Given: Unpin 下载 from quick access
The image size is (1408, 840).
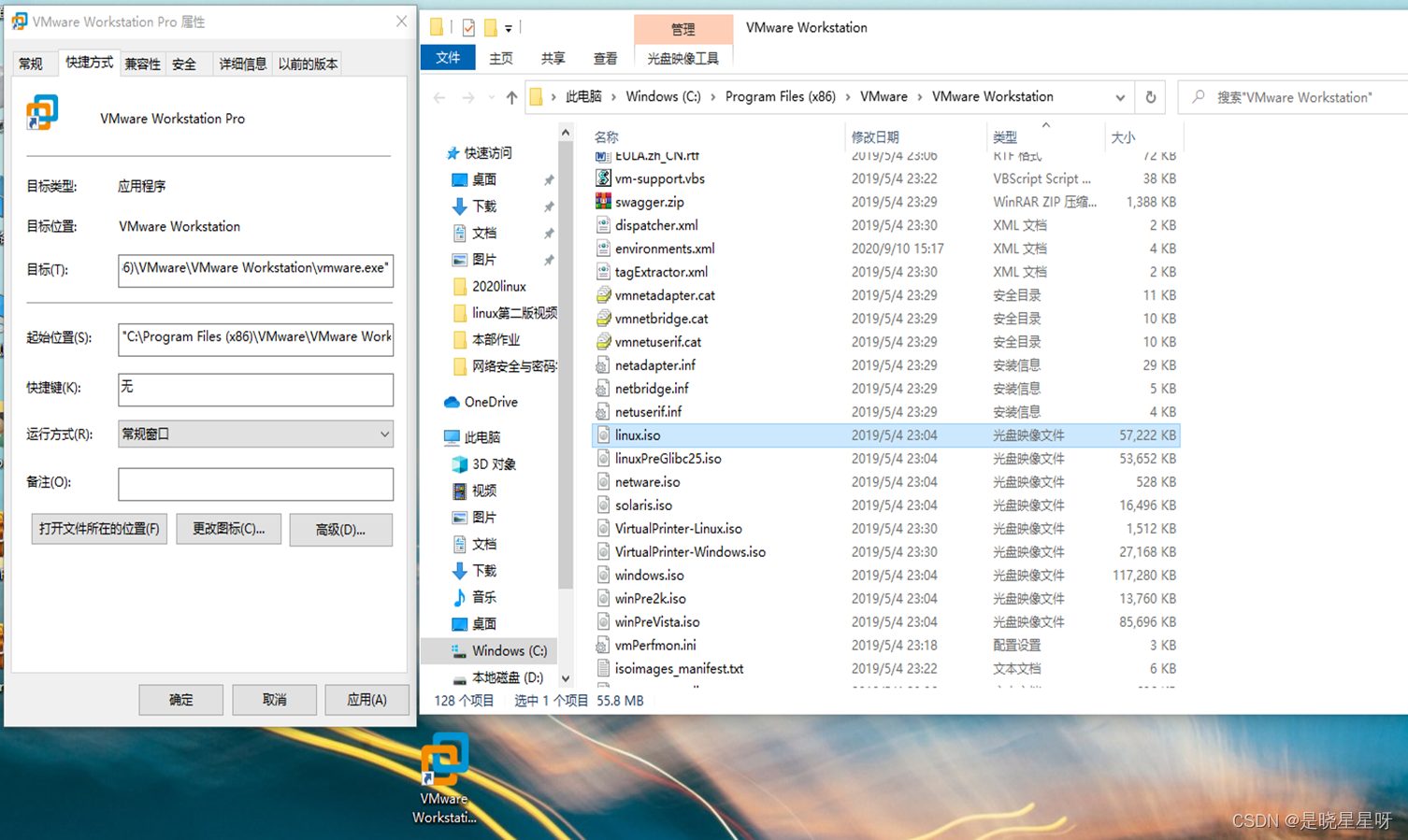Looking at the screenshot, I should pyautogui.click(x=549, y=206).
